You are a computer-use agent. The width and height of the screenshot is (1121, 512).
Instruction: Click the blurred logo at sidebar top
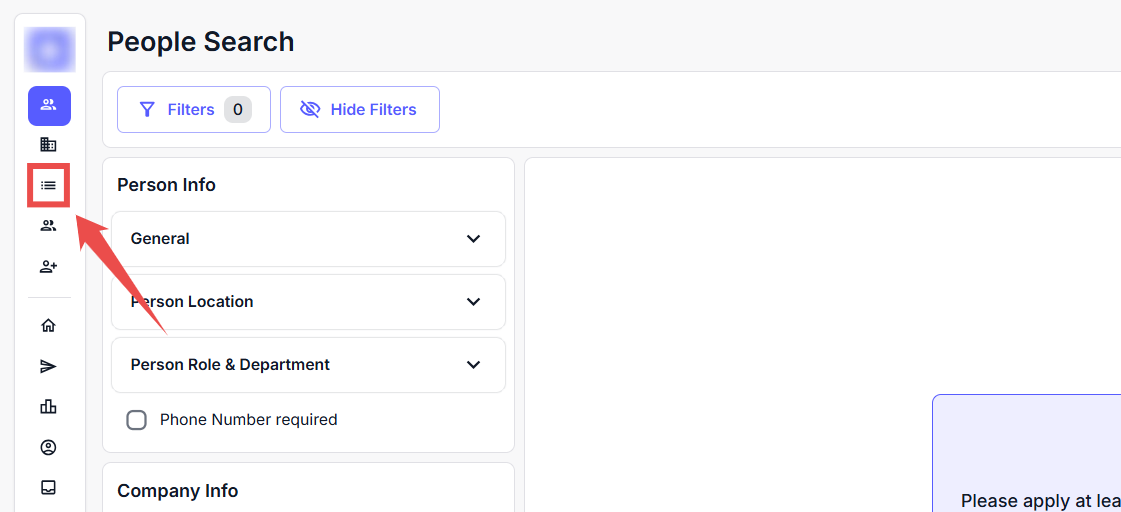click(x=50, y=50)
